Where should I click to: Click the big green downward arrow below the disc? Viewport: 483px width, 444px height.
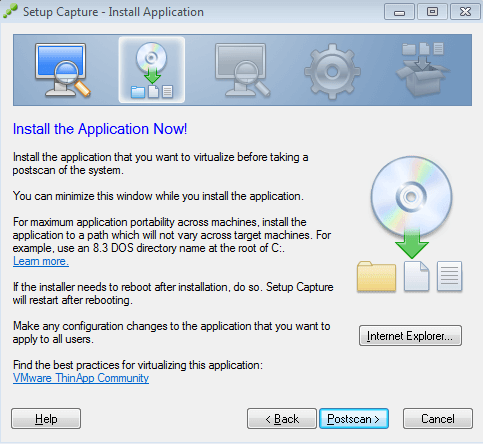click(x=412, y=244)
